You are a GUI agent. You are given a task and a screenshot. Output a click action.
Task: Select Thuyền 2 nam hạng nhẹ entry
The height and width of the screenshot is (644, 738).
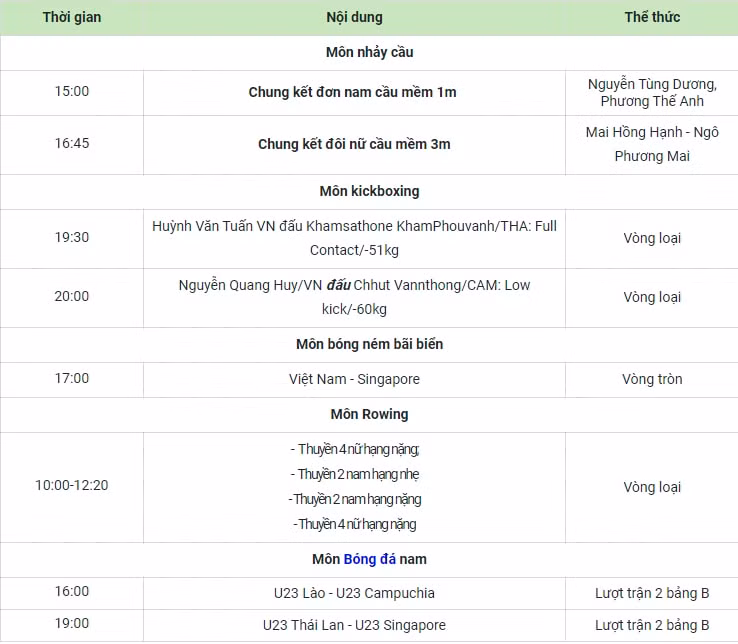point(354,474)
